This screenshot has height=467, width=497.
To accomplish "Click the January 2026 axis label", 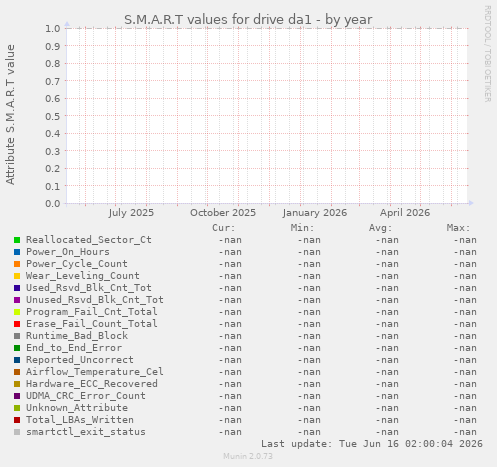I will coord(315,213).
